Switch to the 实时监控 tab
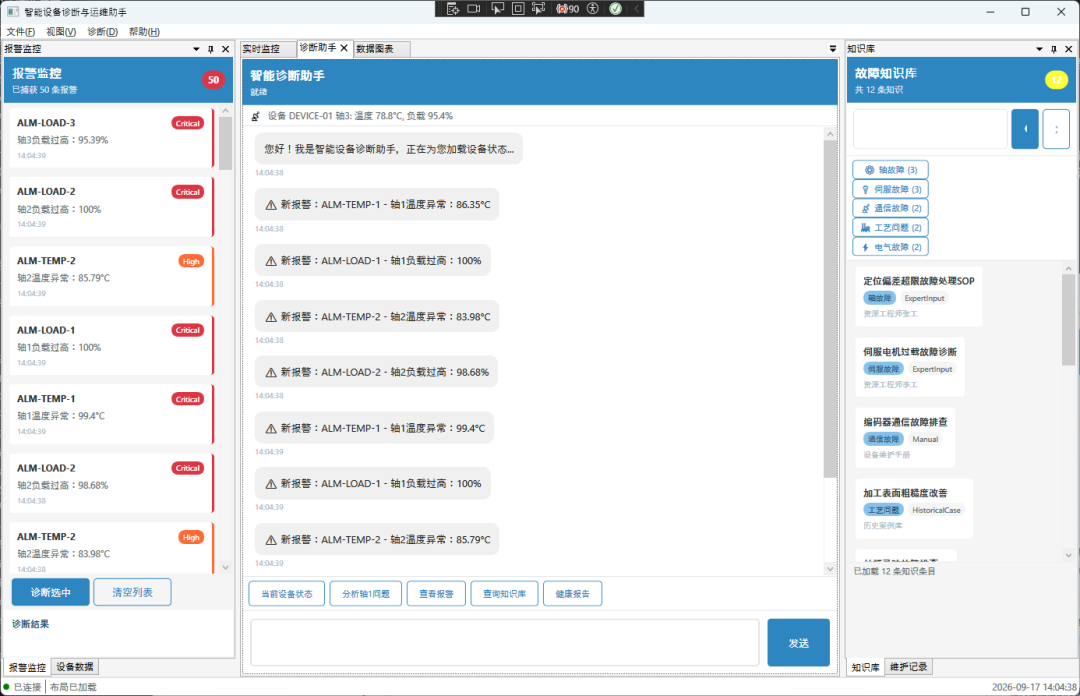This screenshot has width=1080, height=696. pyautogui.click(x=268, y=49)
